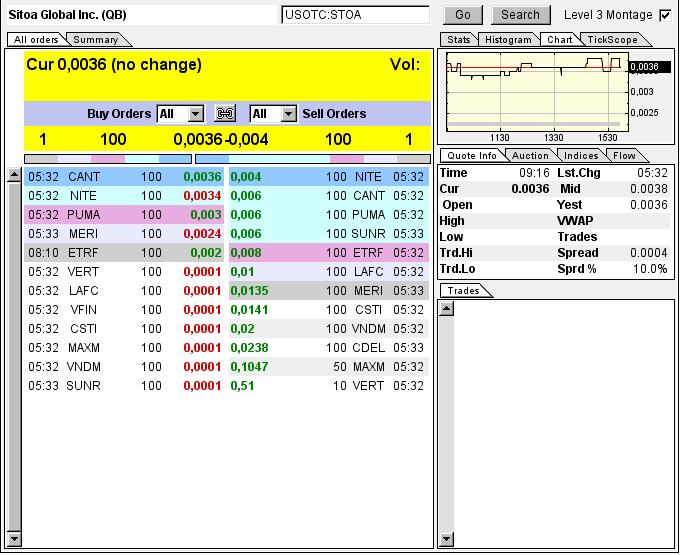Click the Mid value 0.0038
This screenshot has height=555, width=680.
(x=648, y=189)
